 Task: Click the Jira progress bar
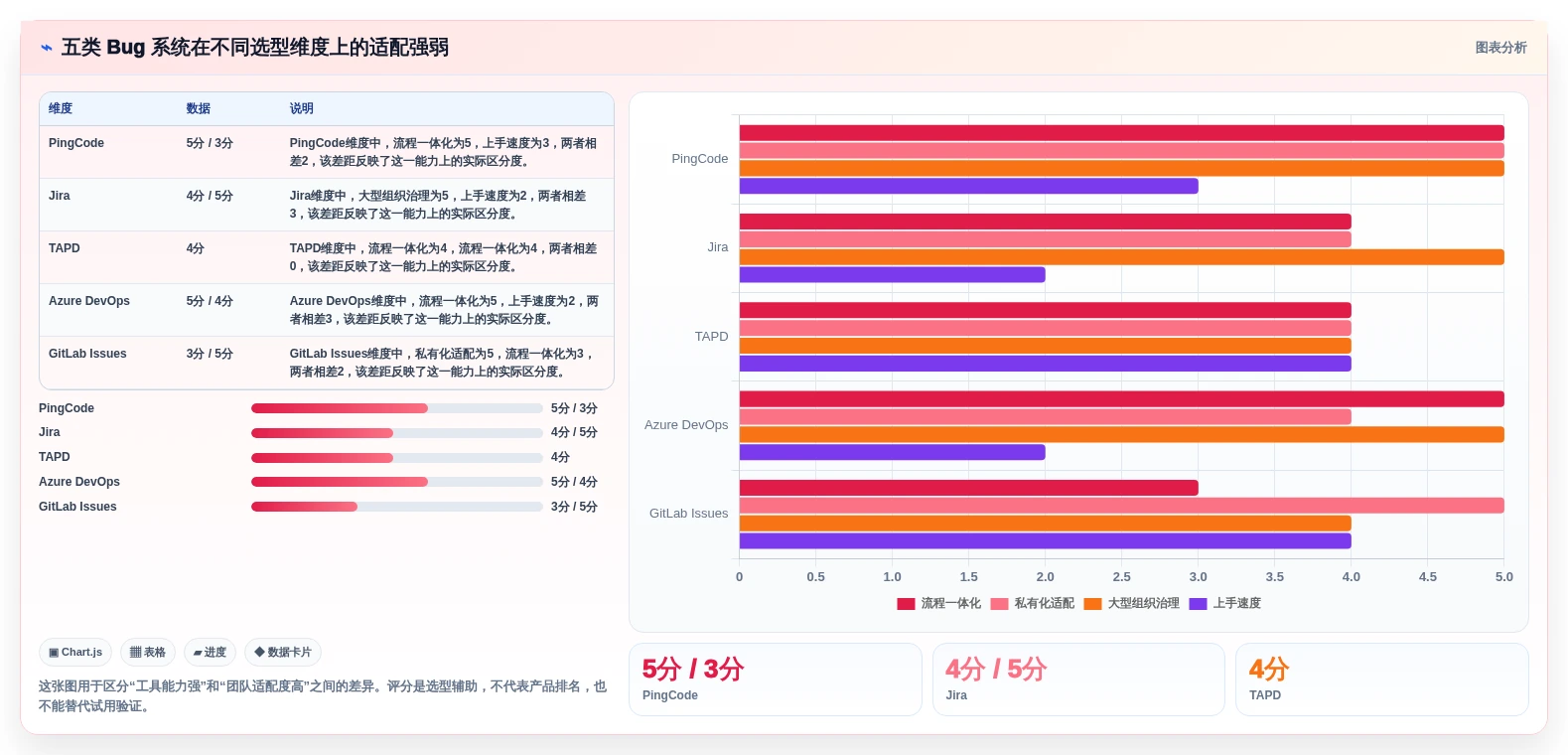coord(397,433)
